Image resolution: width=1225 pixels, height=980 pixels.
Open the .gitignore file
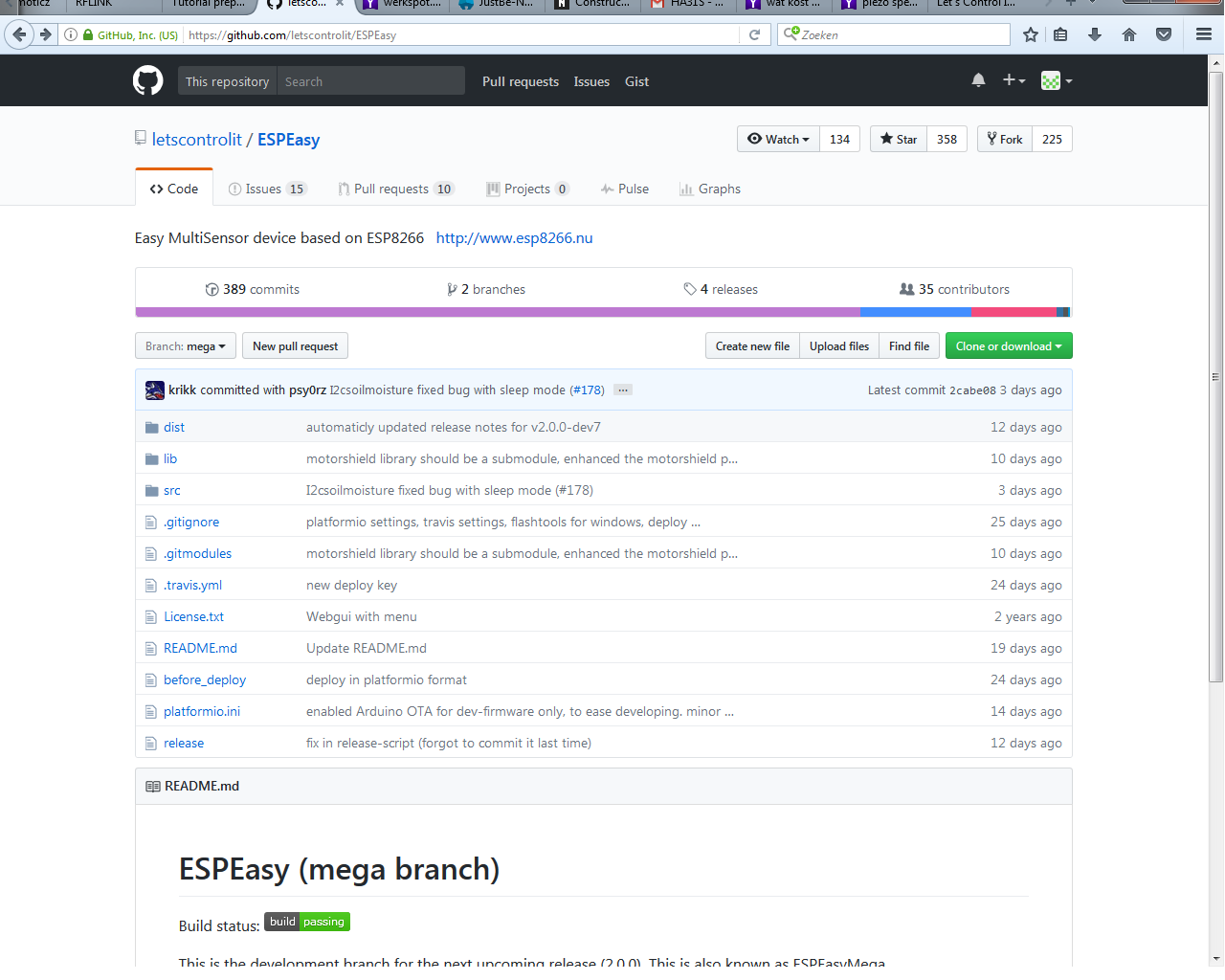tap(191, 522)
